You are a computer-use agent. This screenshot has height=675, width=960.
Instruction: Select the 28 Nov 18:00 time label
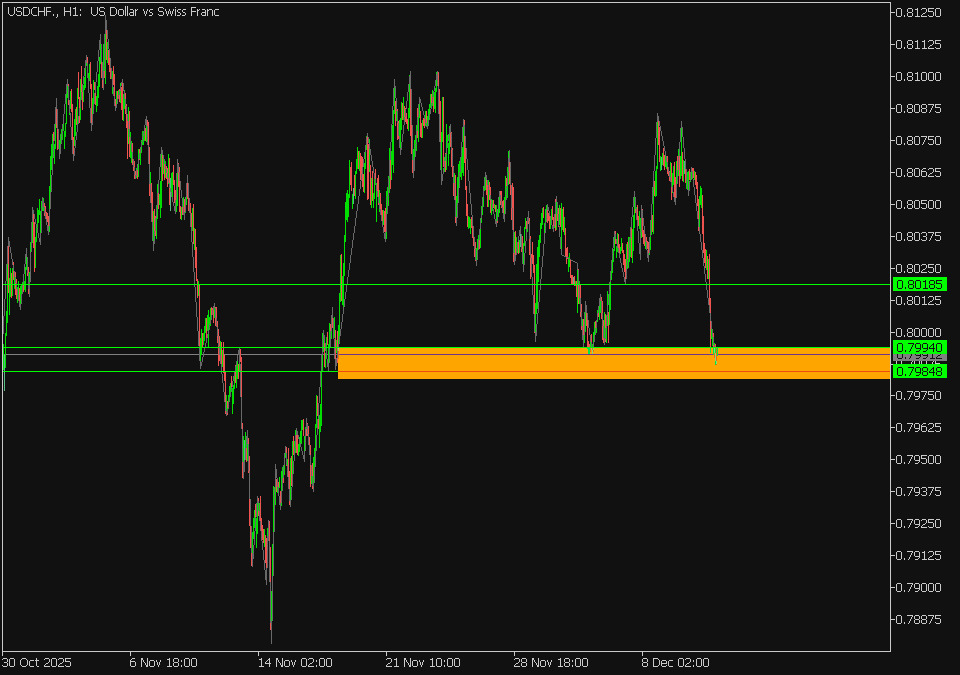coord(551,662)
